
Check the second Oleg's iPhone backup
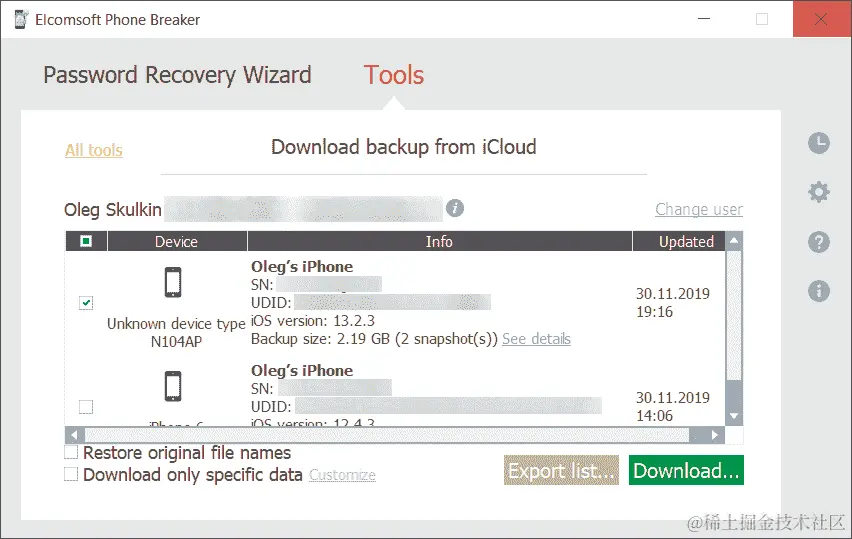[86, 406]
